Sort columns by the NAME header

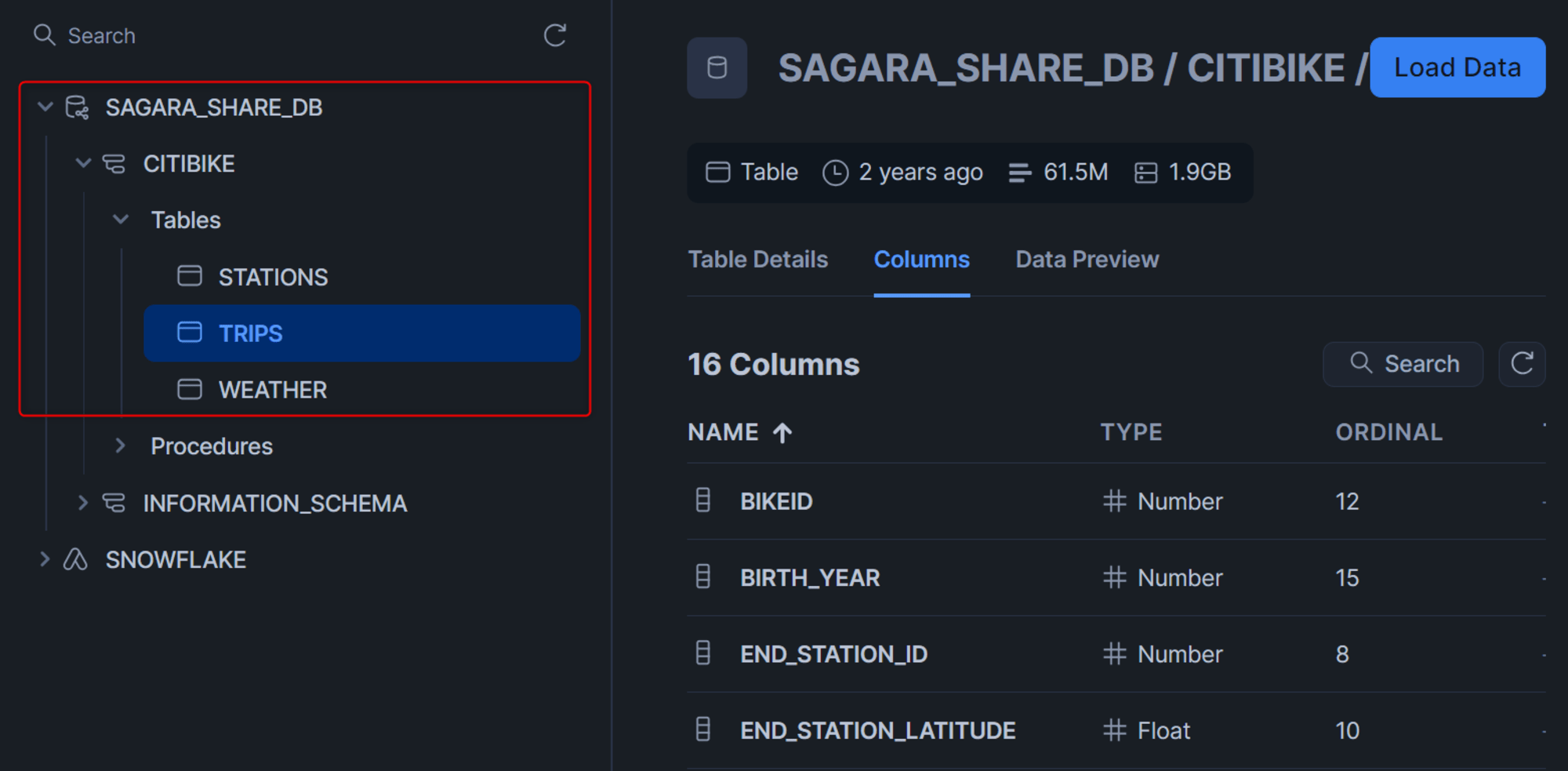click(x=723, y=432)
